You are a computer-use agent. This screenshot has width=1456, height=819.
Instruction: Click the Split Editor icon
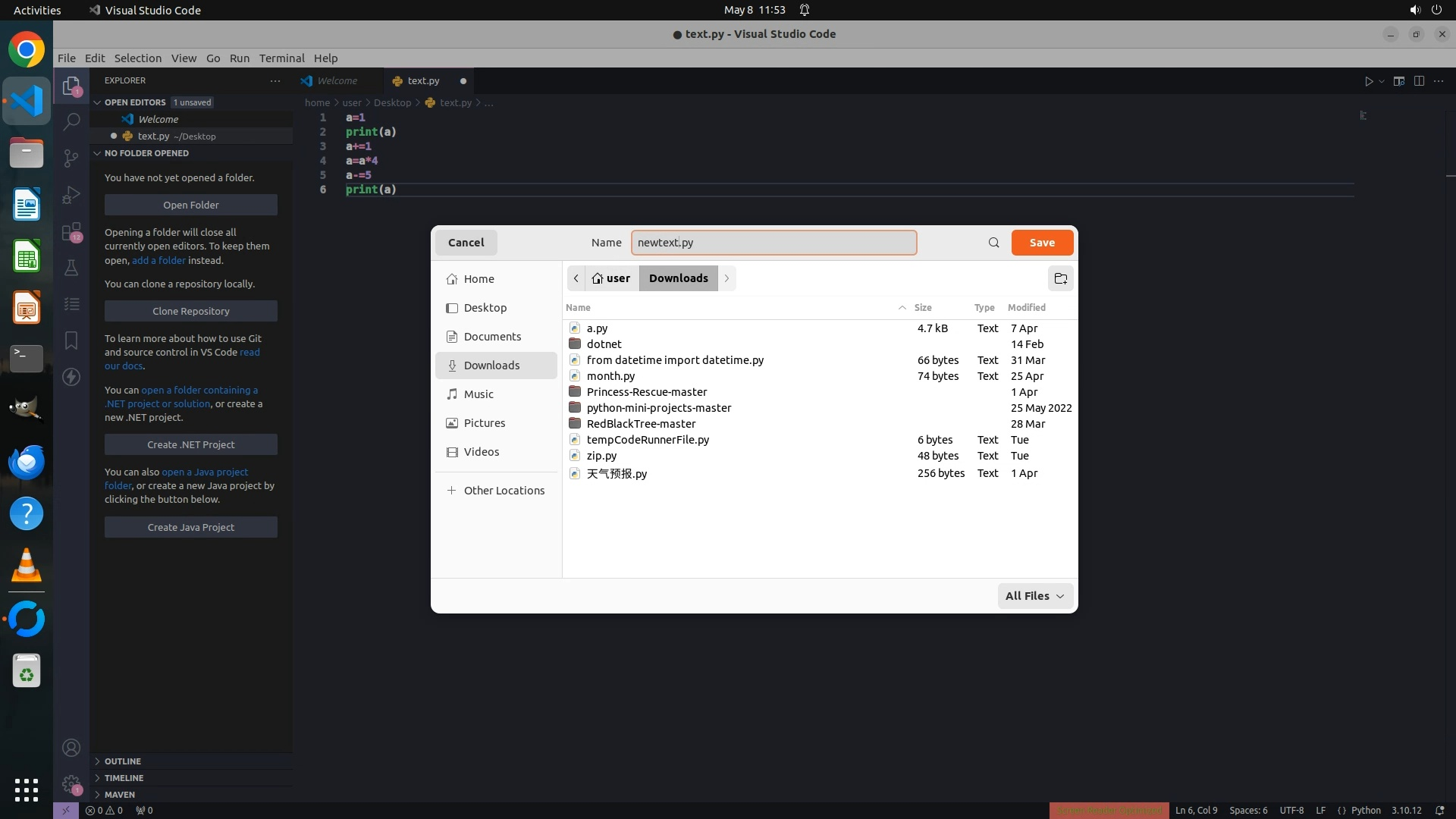coord(1419,81)
